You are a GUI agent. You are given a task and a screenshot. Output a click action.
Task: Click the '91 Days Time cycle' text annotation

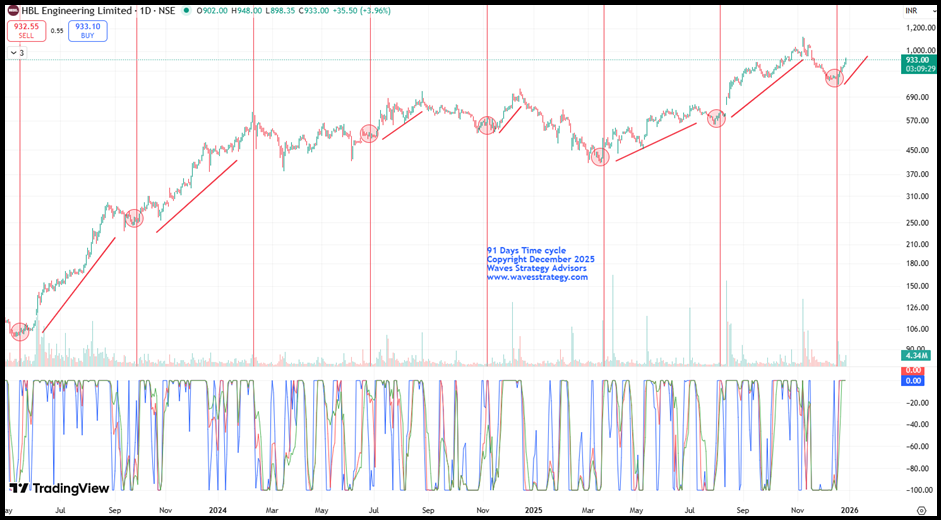click(526, 250)
